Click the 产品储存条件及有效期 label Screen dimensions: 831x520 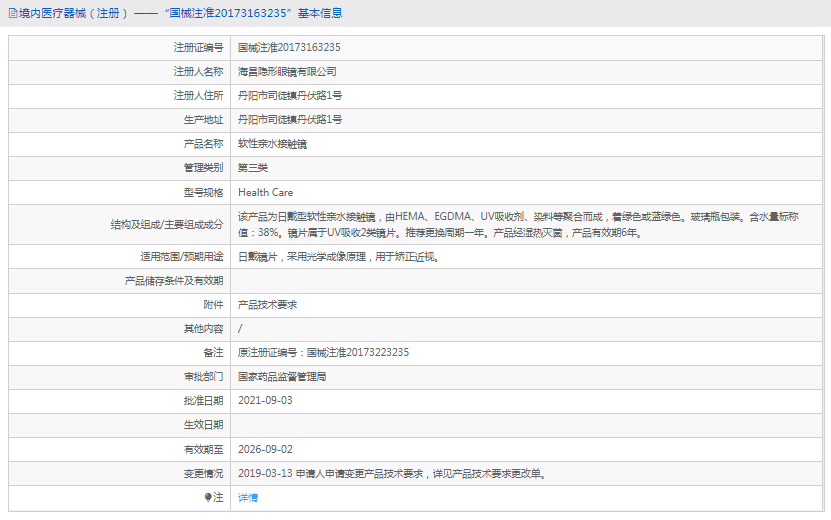click(174, 281)
